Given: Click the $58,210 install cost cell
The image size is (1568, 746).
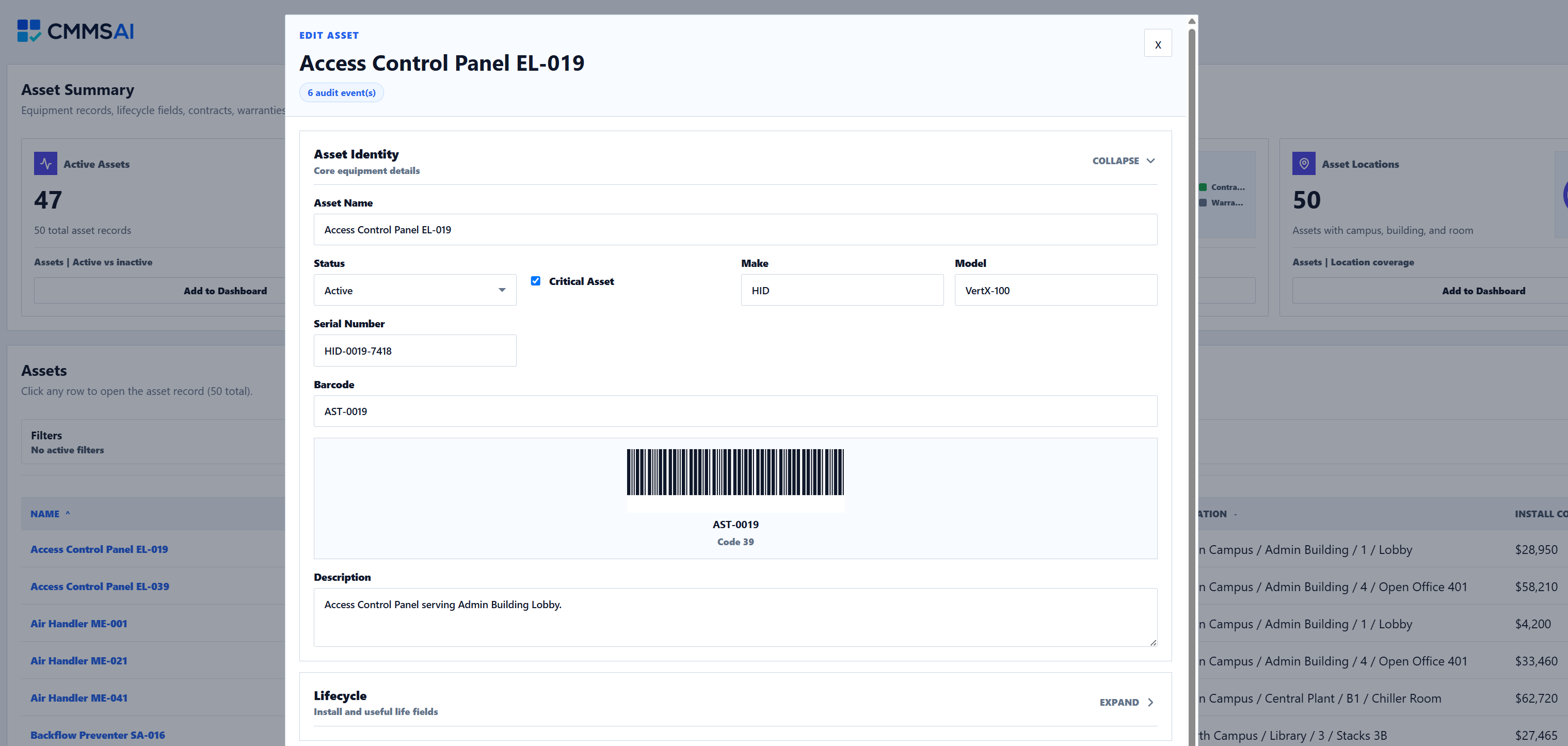Looking at the screenshot, I should tap(1537, 586).
